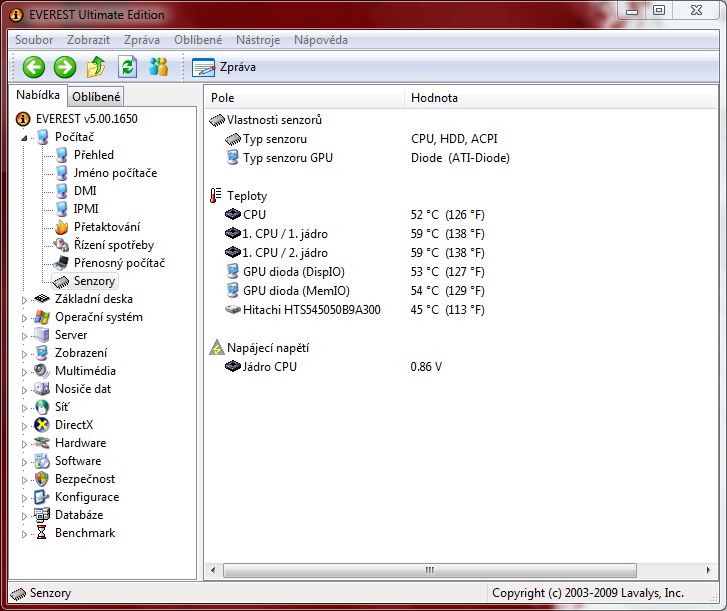Click the Nosiče dat drives icon
The height and width of the screenshot is (611, 727).
[42, 389]
